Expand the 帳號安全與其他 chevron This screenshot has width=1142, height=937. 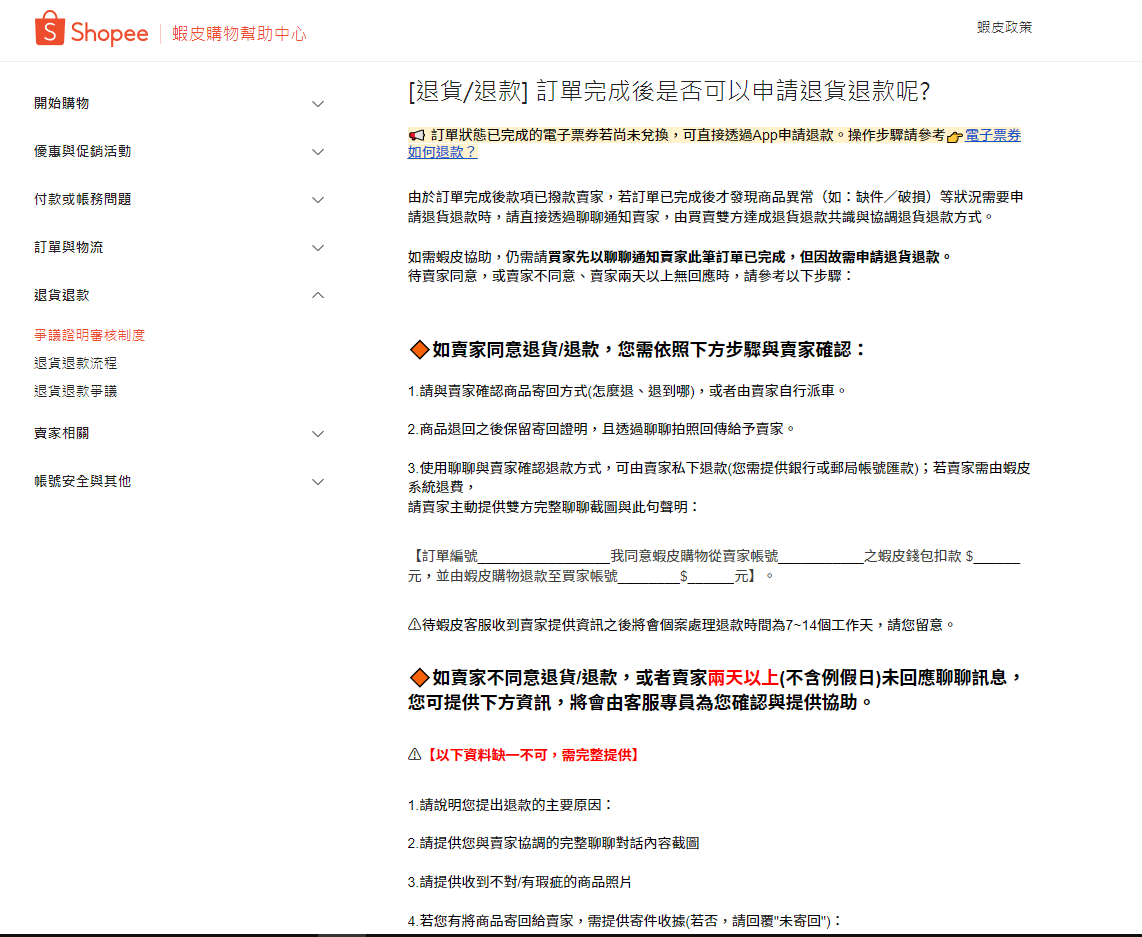pyautogui.click(x=318, y=482)
